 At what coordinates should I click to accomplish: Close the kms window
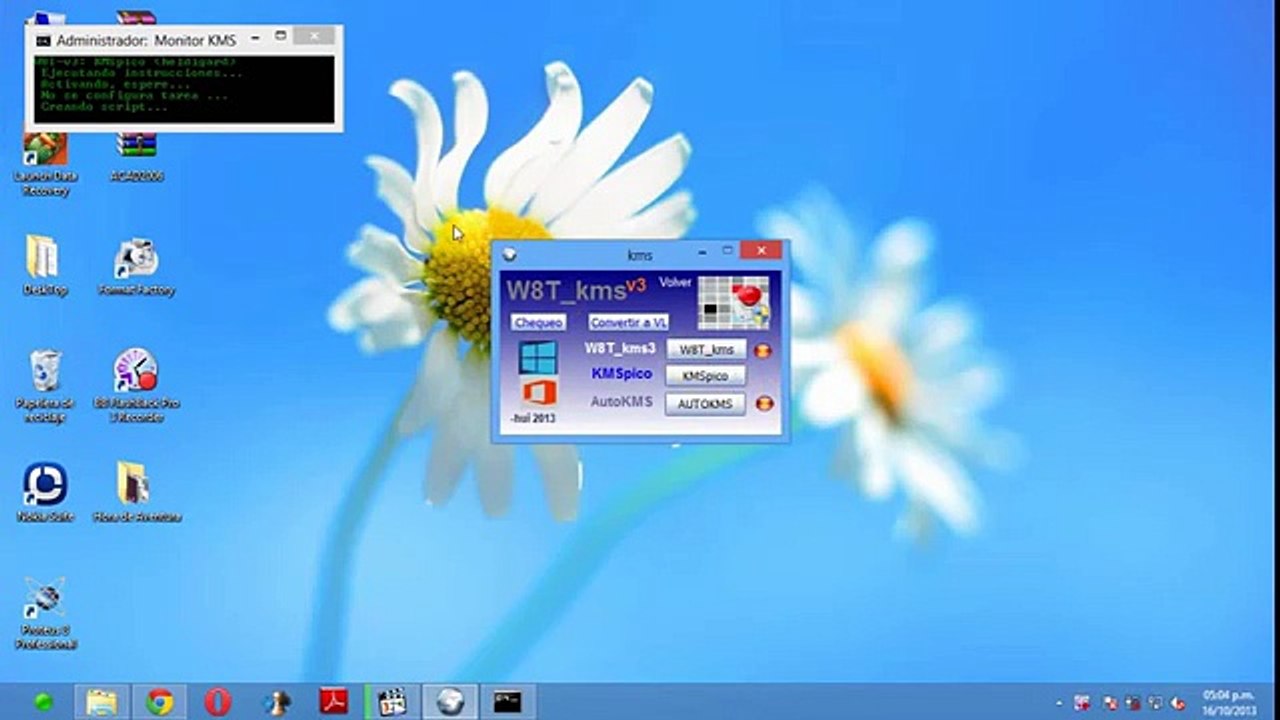(x=762, y=251)
